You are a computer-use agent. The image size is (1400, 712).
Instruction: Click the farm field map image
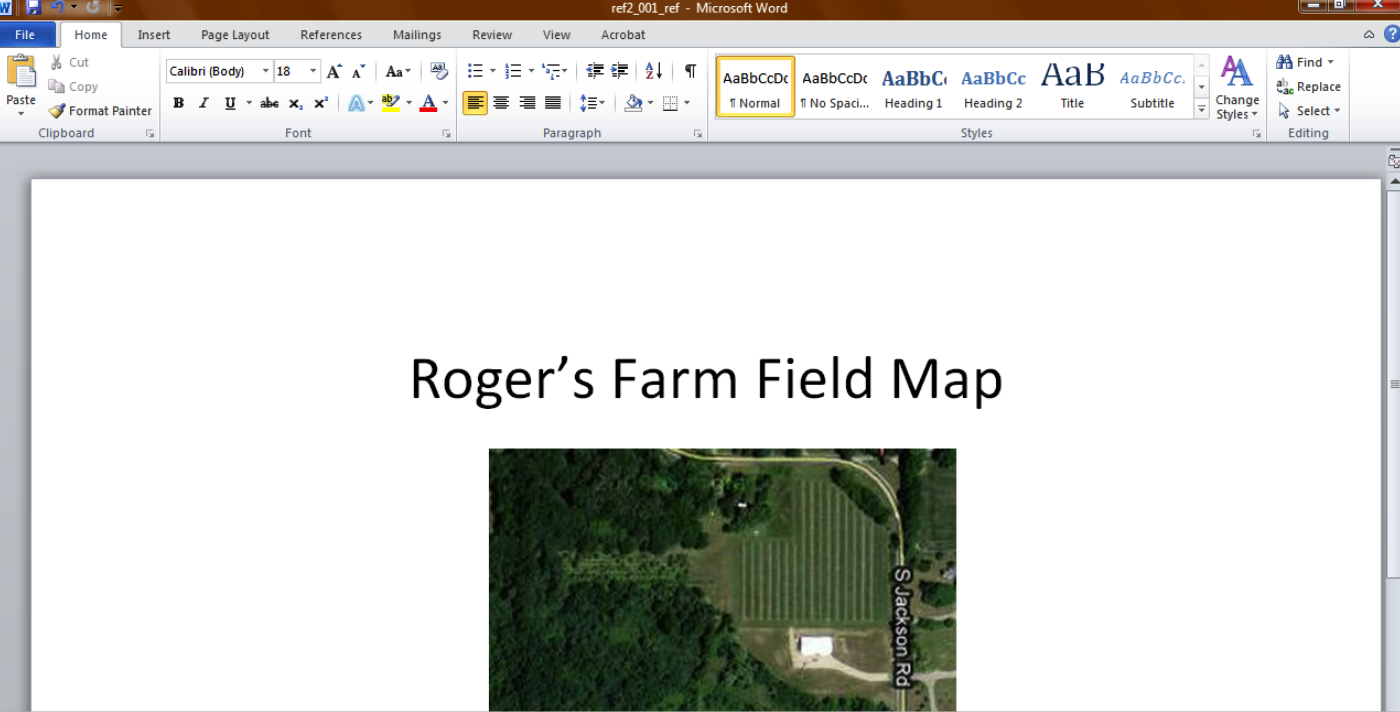coord(722,580)
